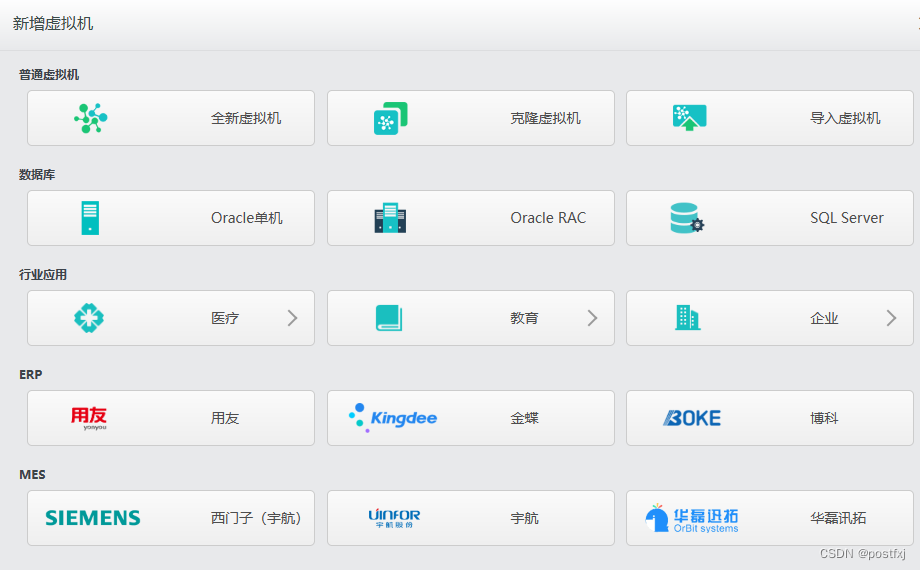Click the 医疗 medical cross icon
This screenshot has height=570, width=920.
pyautogui.click(x=89, y=318)
